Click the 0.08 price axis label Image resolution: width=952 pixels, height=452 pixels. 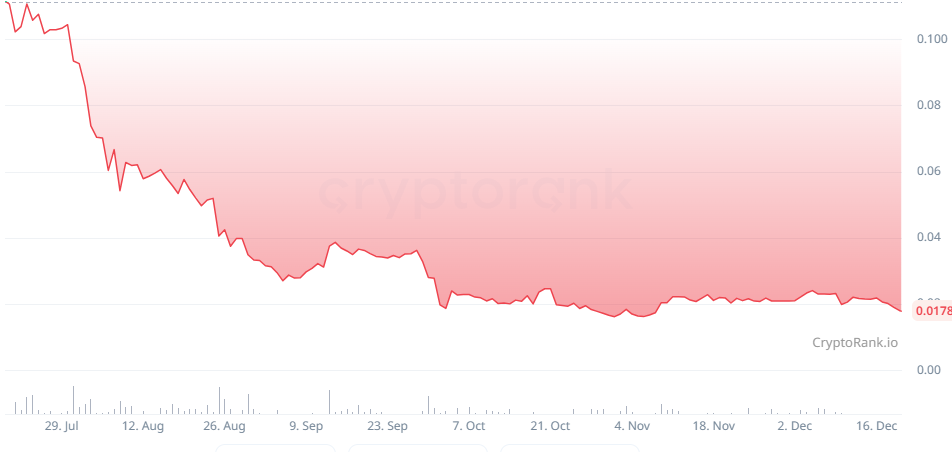[928, 105]
